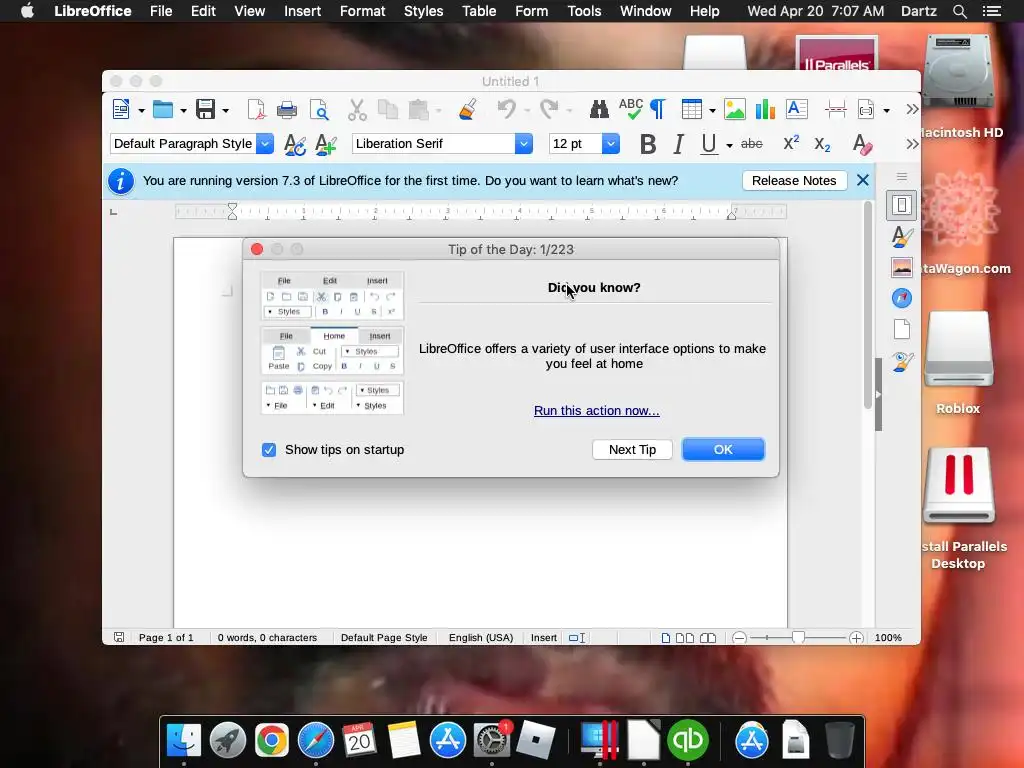
Task: Click the zoom in plus button
Action: (x=856, y=638)
